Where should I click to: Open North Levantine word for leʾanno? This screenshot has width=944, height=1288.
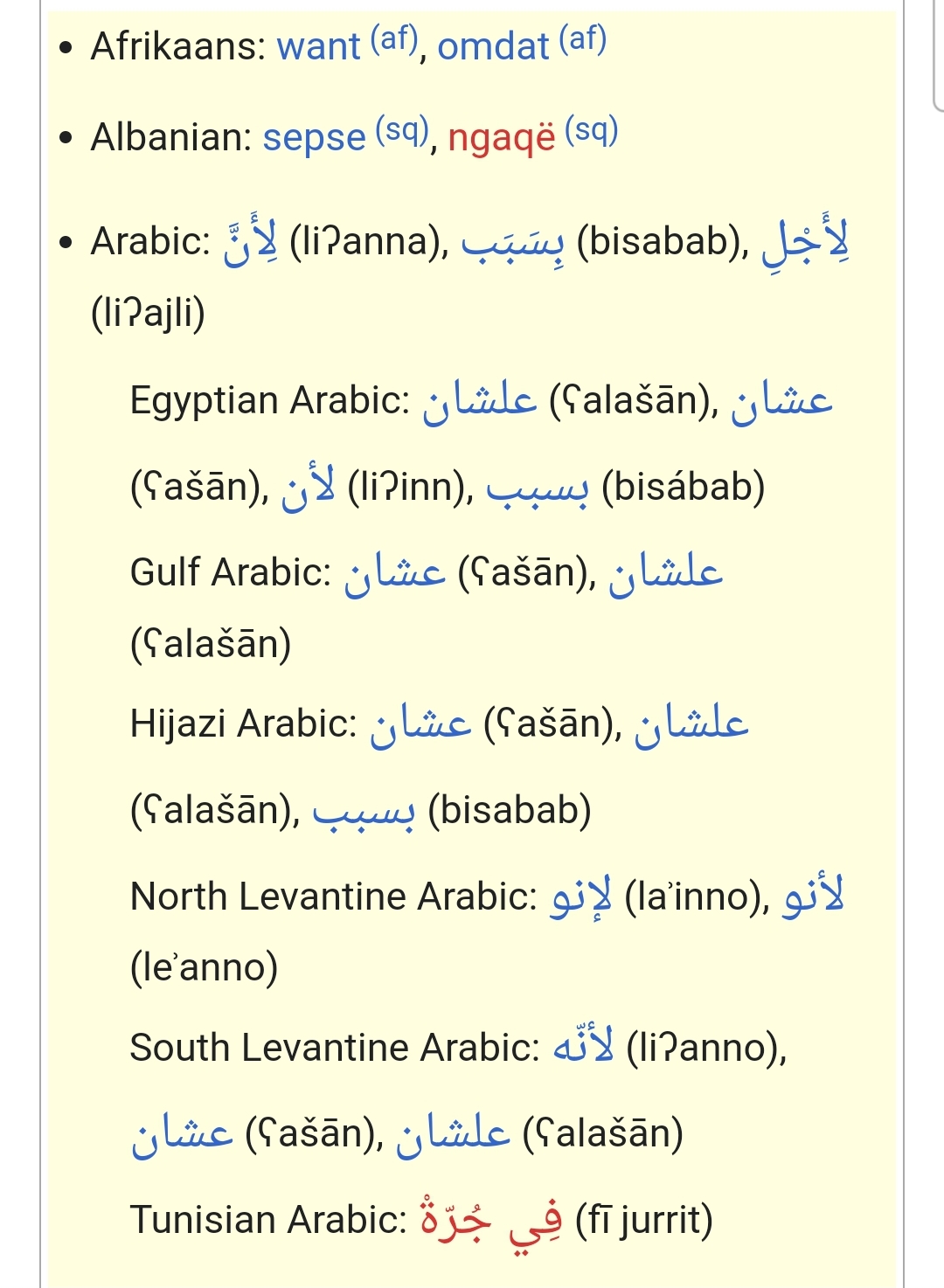[x=814, y=896]
